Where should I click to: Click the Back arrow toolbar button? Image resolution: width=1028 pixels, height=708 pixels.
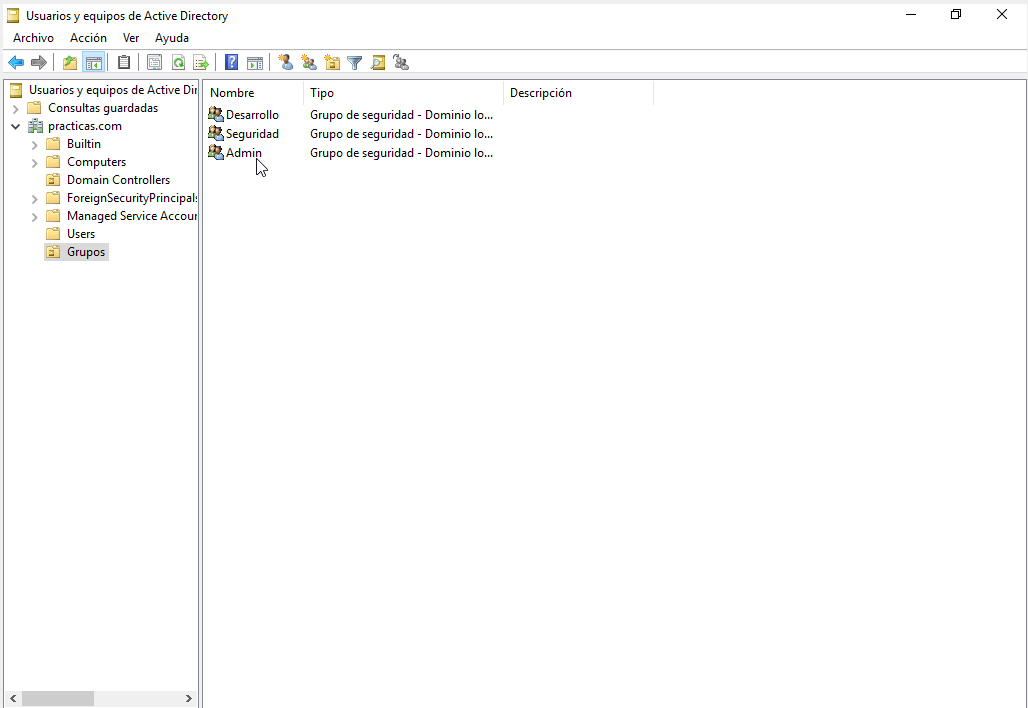point(16,63)
